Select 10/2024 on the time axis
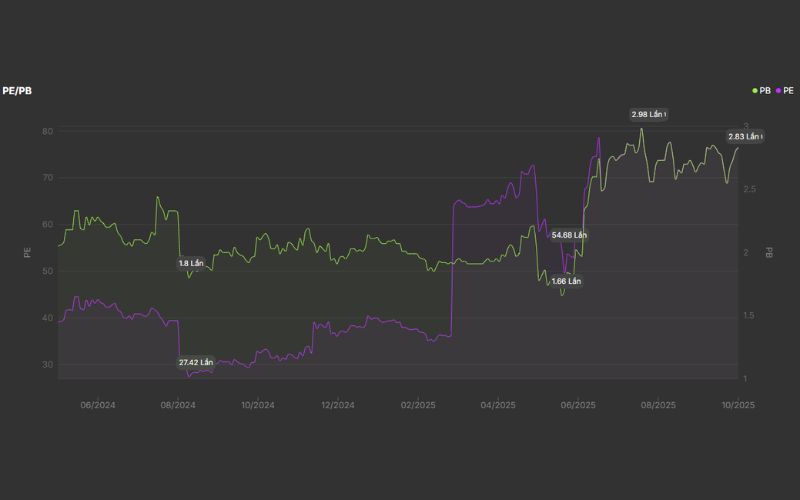800x500 pixels. coord(258,405)
